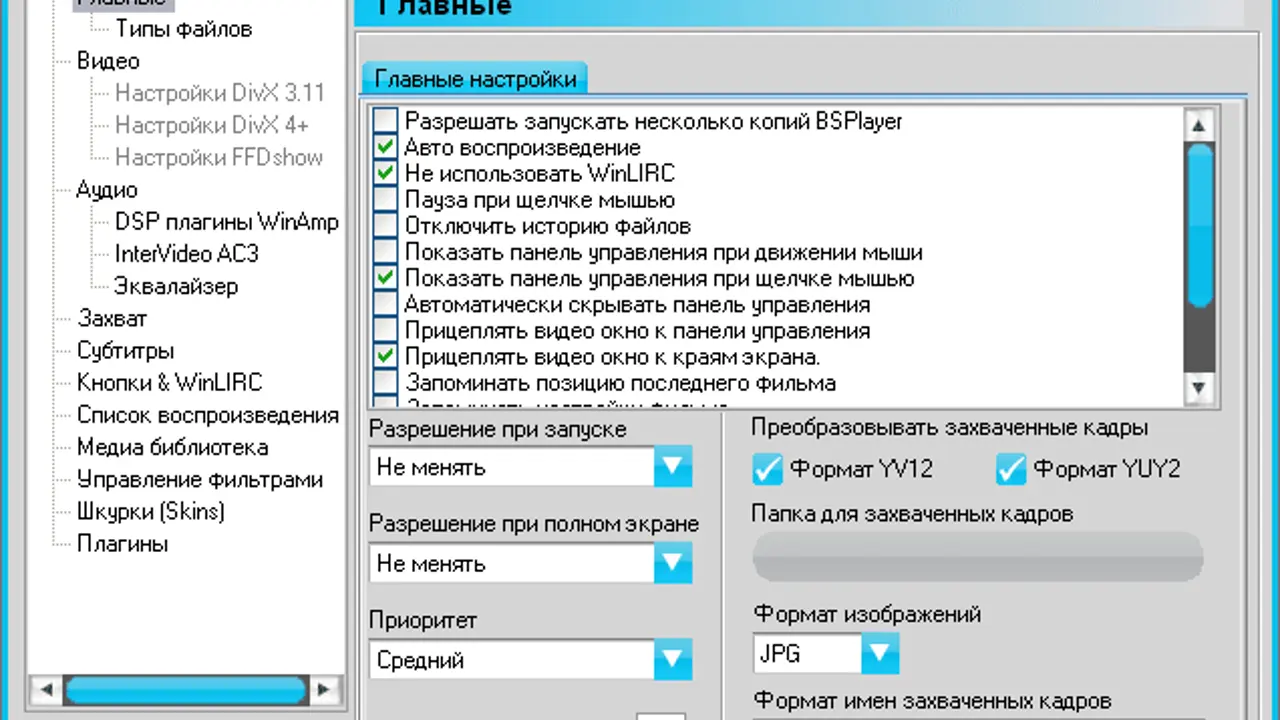Toggle the 'Формат YUY2' checkbox
The width and height of the screenshot is (1280, 720).
[1011, 468]
